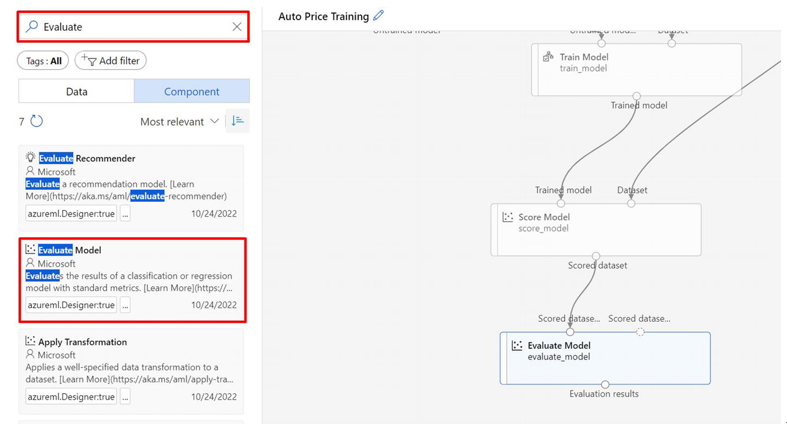
Task: Select the Evaluate Model component card
Action: click(x=133, y=280)
